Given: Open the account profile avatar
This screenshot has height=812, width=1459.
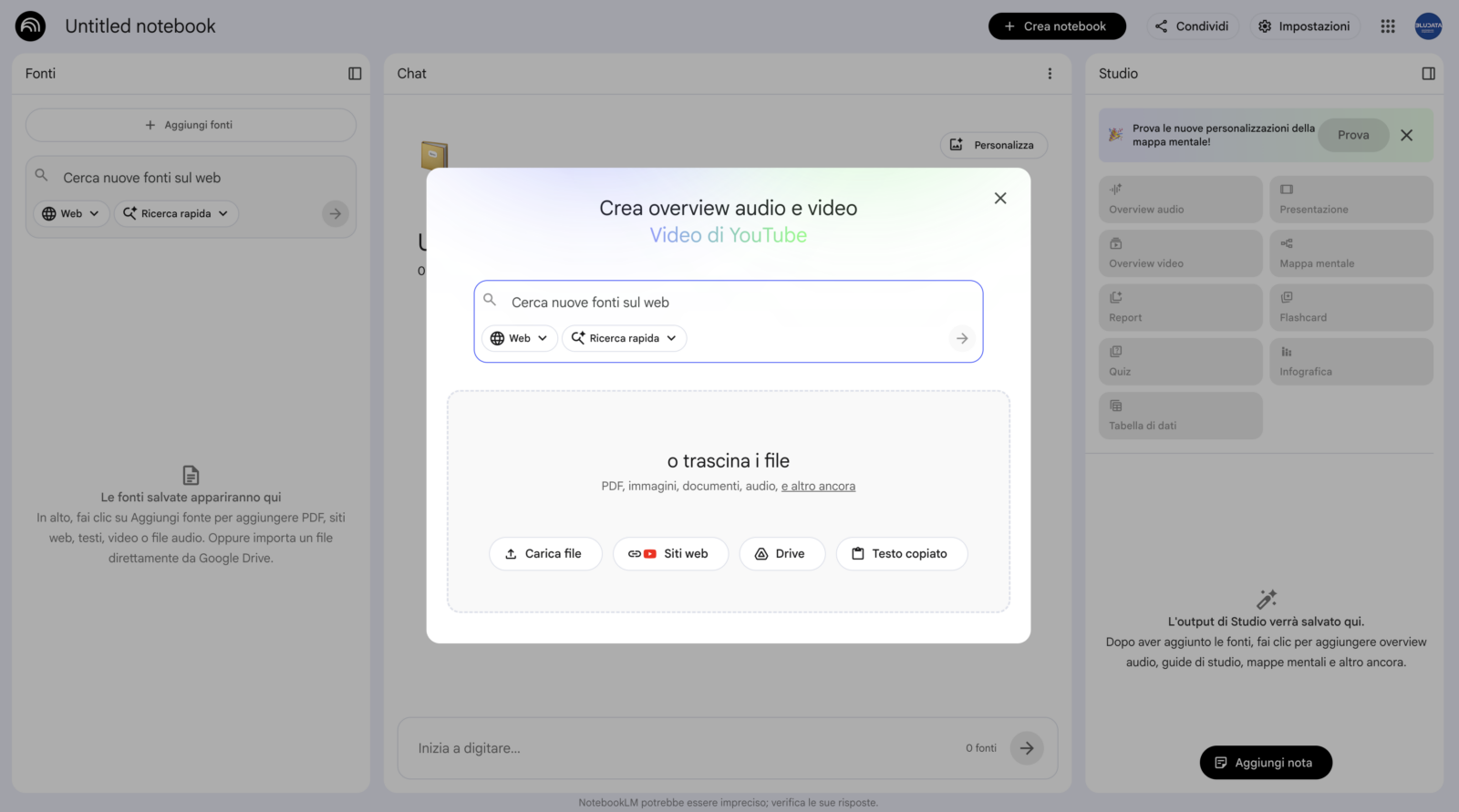Looking at the screenshot, I should tap(1428, 26).
